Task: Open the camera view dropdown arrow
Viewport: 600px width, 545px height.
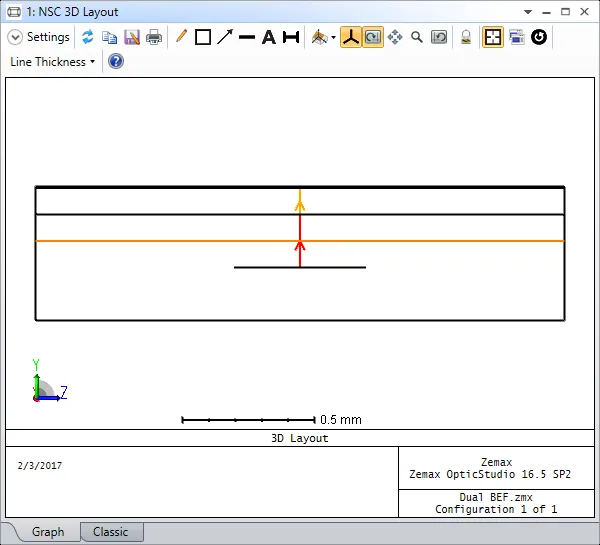Action: click(333, 38)
